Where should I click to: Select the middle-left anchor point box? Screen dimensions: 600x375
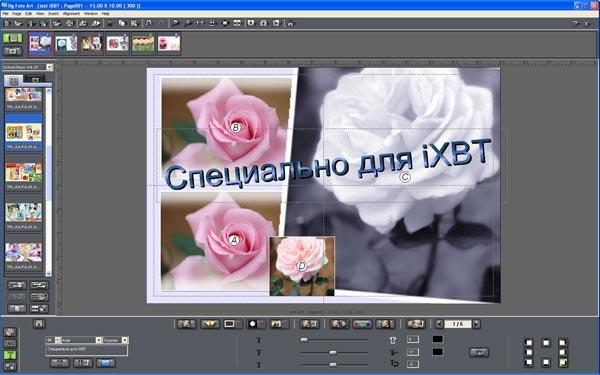click(x=529, y=352)
